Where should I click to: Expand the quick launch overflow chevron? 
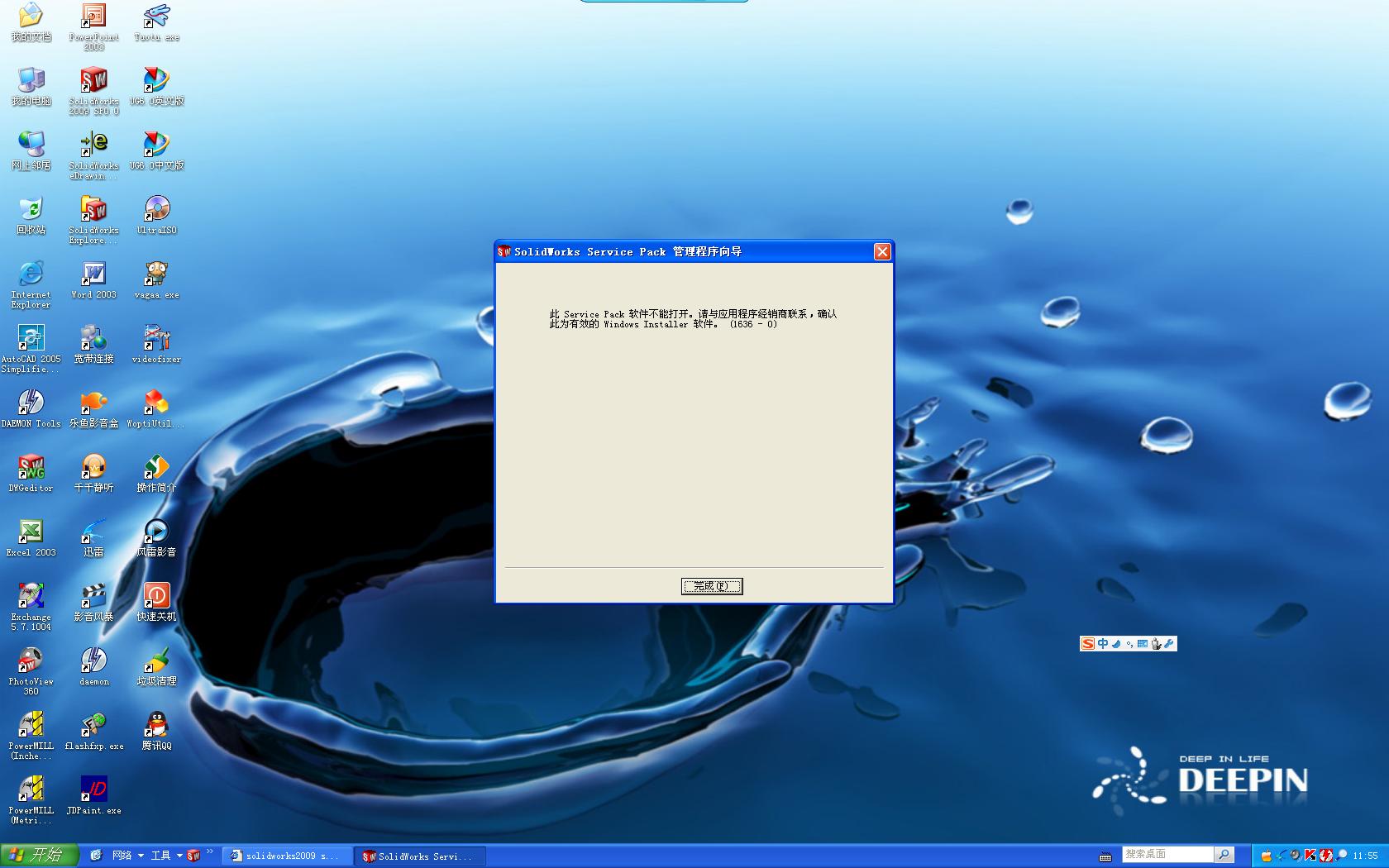pos(210,851)
